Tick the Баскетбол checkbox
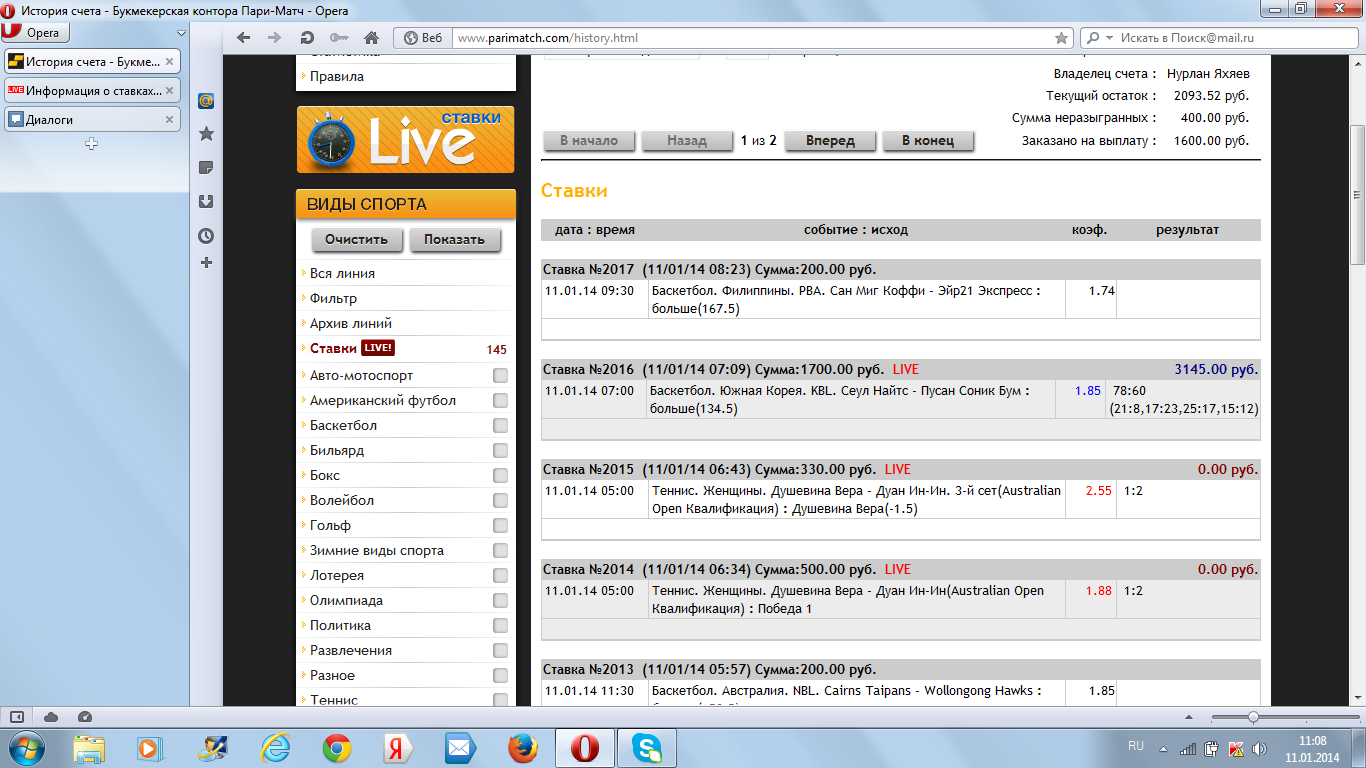The height and width of the screenshot is (768, 1366). tap(500, 426)
